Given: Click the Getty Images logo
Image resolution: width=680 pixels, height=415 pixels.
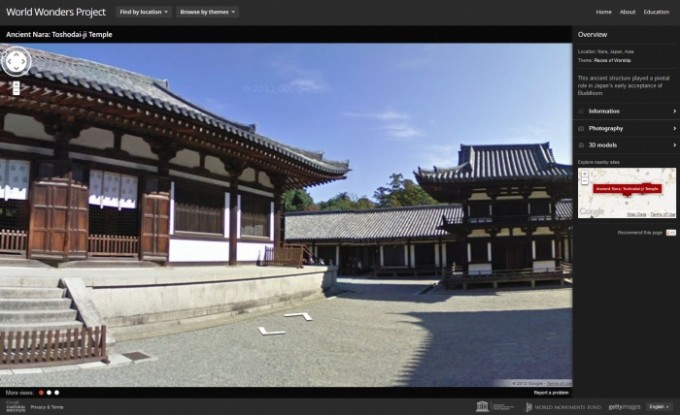Looking at the screenshot, I should 624,407.
